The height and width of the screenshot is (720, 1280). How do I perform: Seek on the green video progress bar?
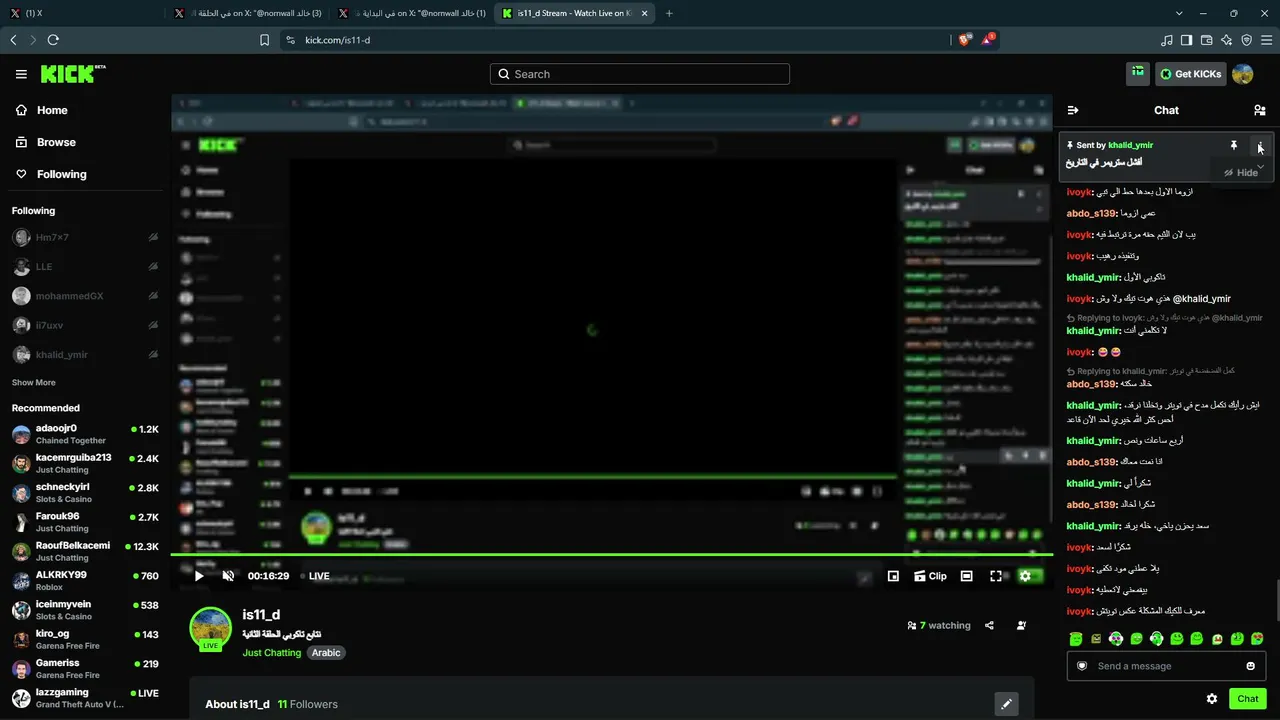tap(612, 554)
